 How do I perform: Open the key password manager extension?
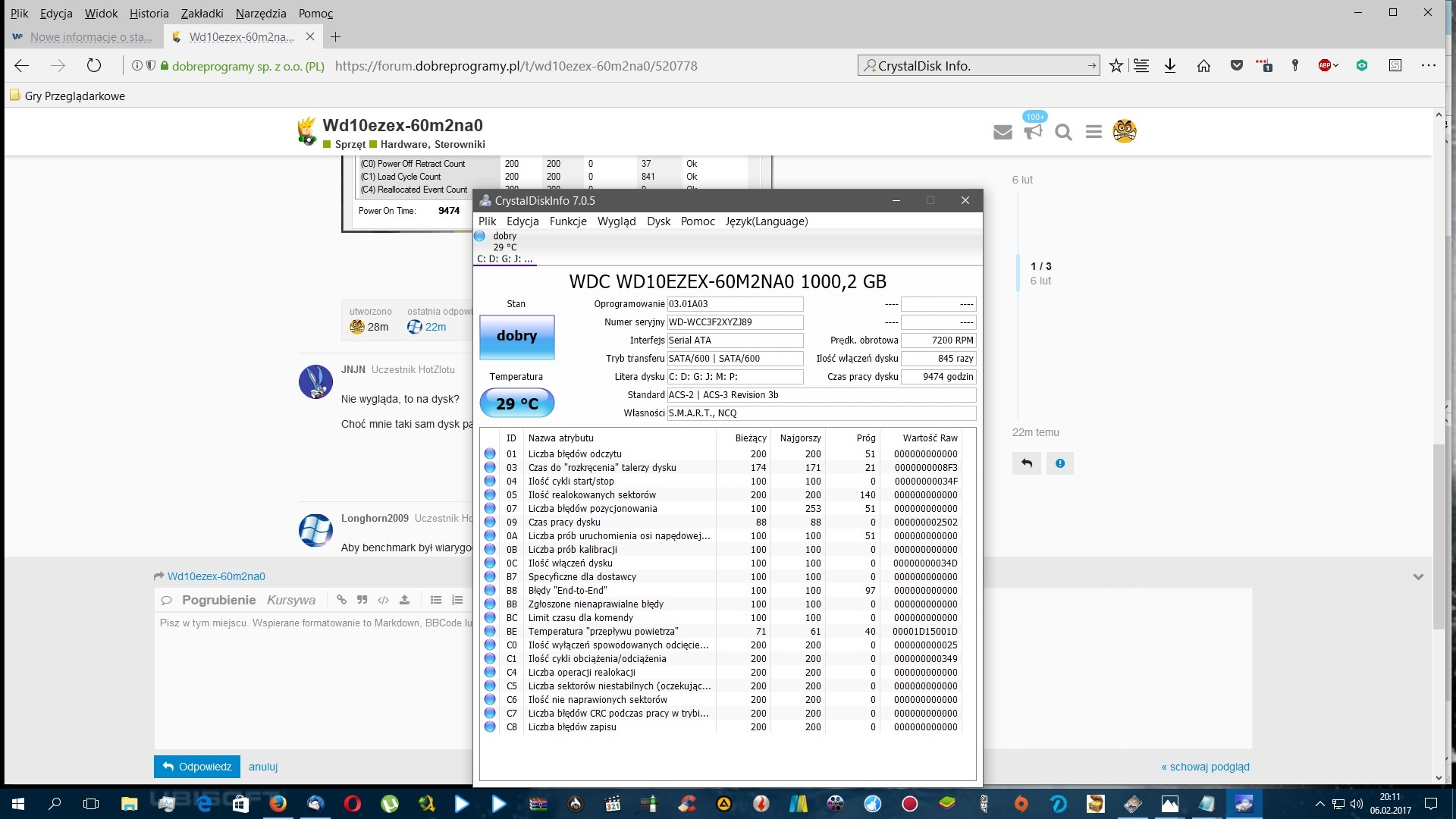(x=1295, y=66)
